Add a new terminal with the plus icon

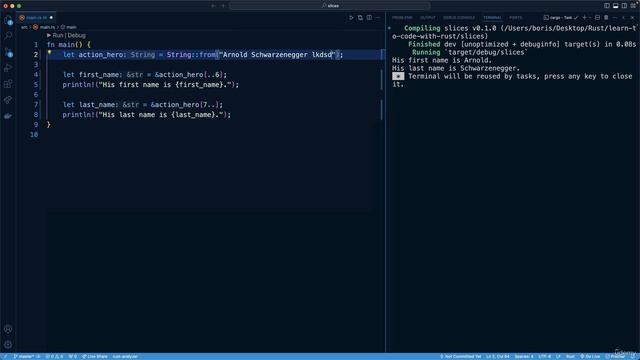pos(584,18)
